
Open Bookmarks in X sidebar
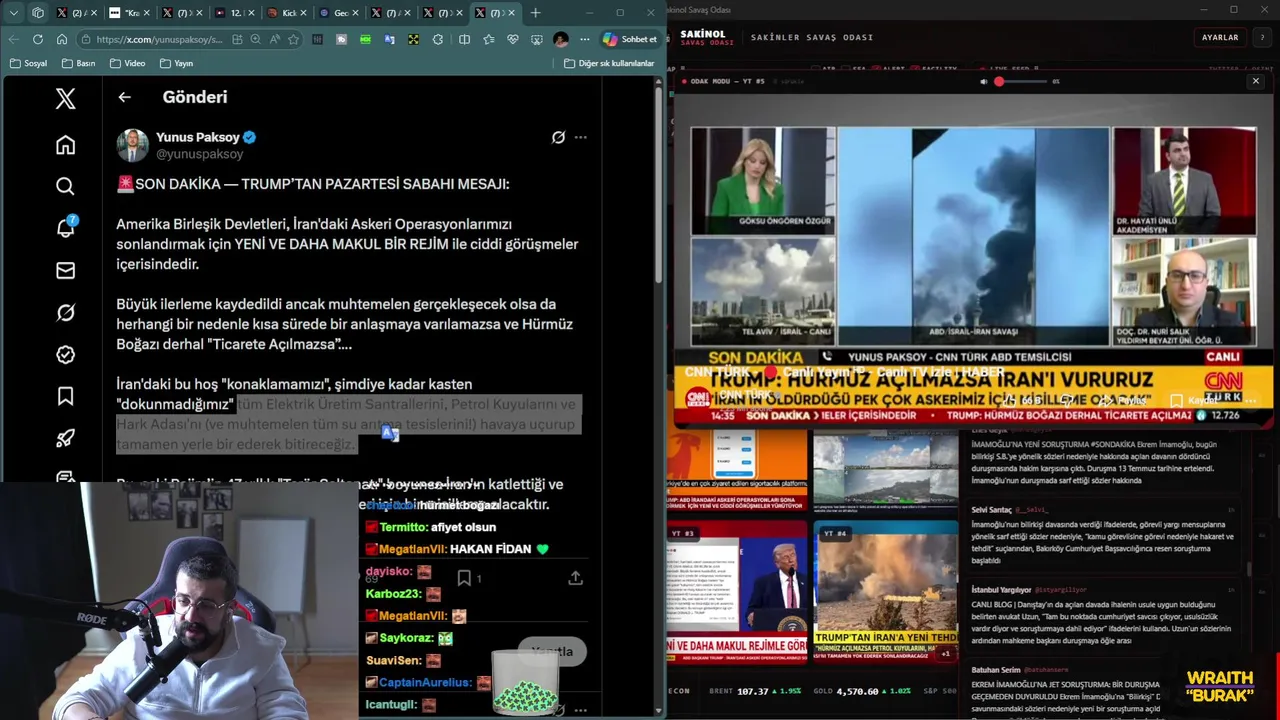tap(65, 396)
